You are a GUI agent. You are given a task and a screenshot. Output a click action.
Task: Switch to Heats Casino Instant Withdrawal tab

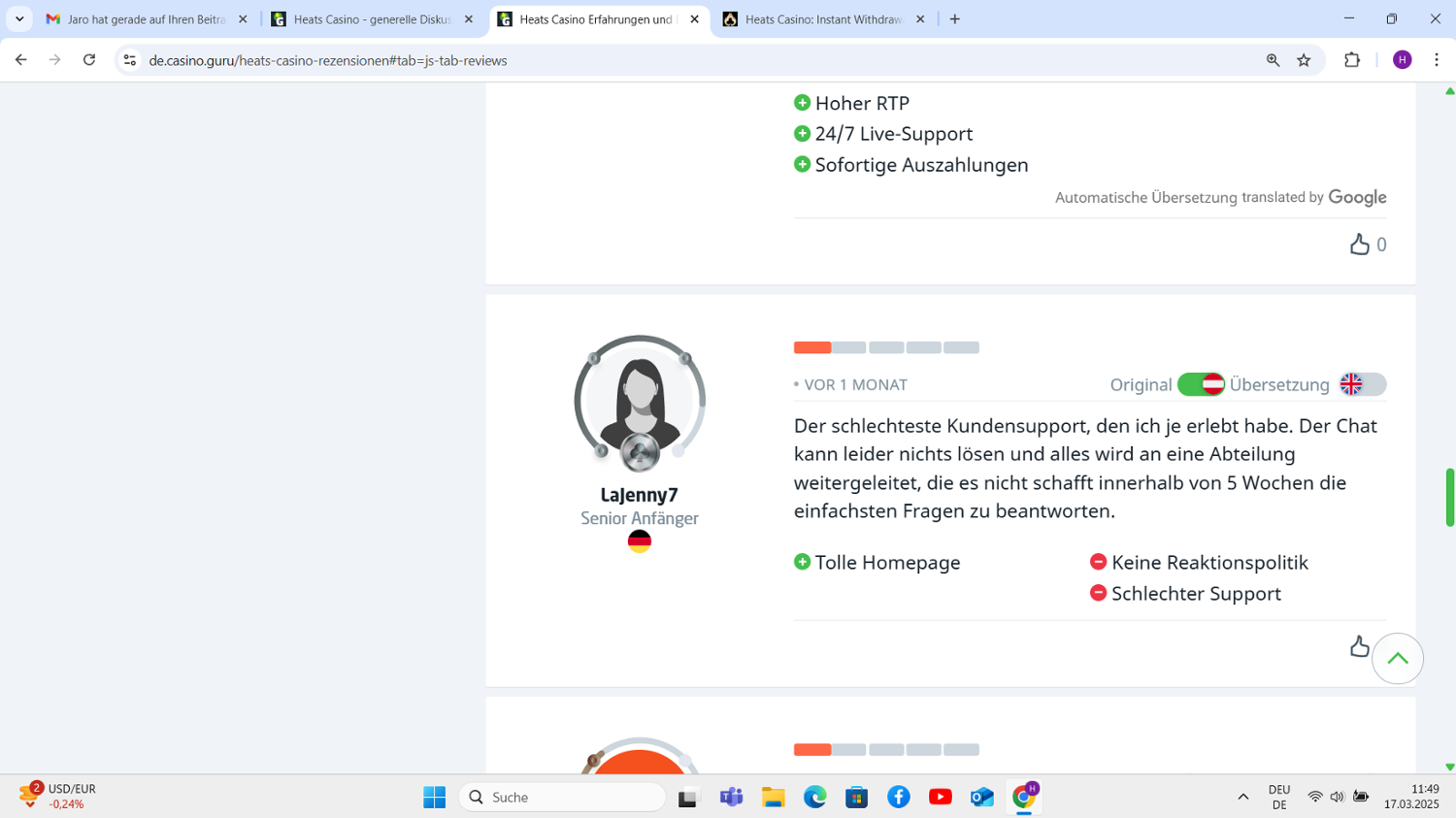(823, 19)
